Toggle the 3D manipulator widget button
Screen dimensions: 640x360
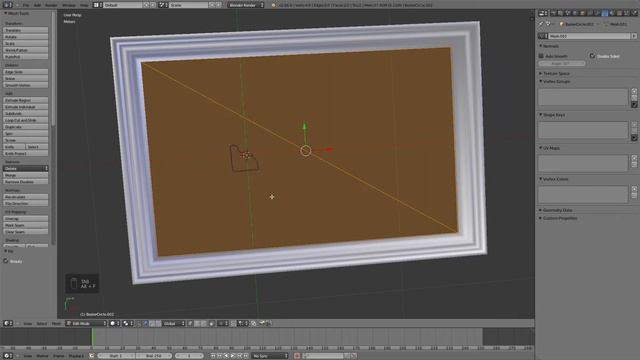click(x=139, y=323)
